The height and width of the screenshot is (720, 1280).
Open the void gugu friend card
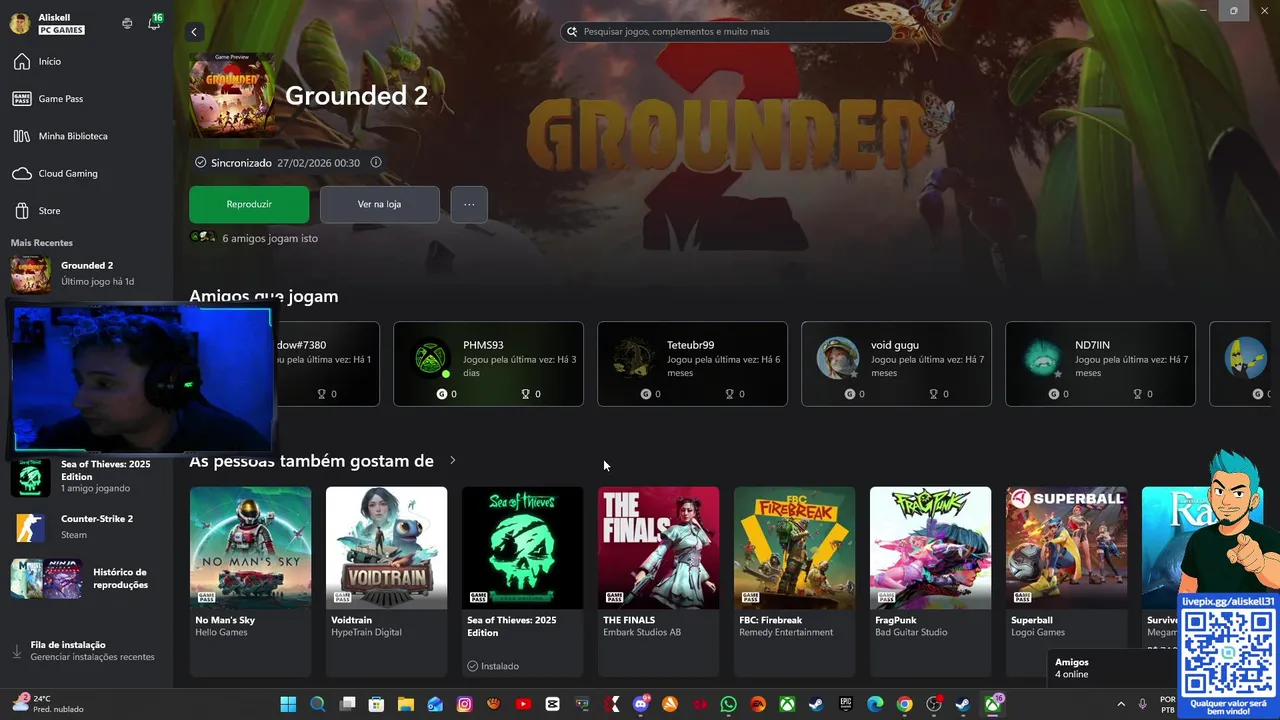click(896, 364)
